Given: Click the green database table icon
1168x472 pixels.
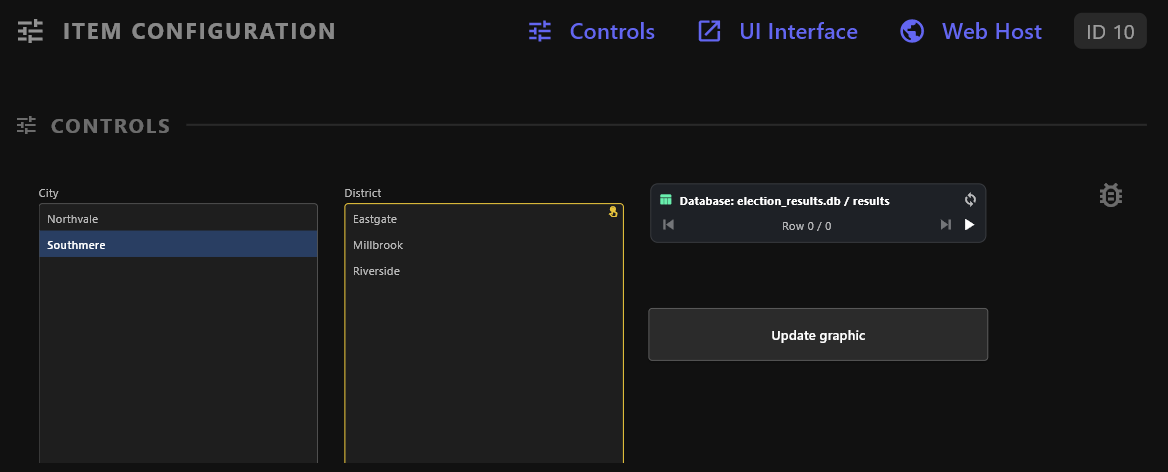Looking at the screenshot, I should (666, 200).
